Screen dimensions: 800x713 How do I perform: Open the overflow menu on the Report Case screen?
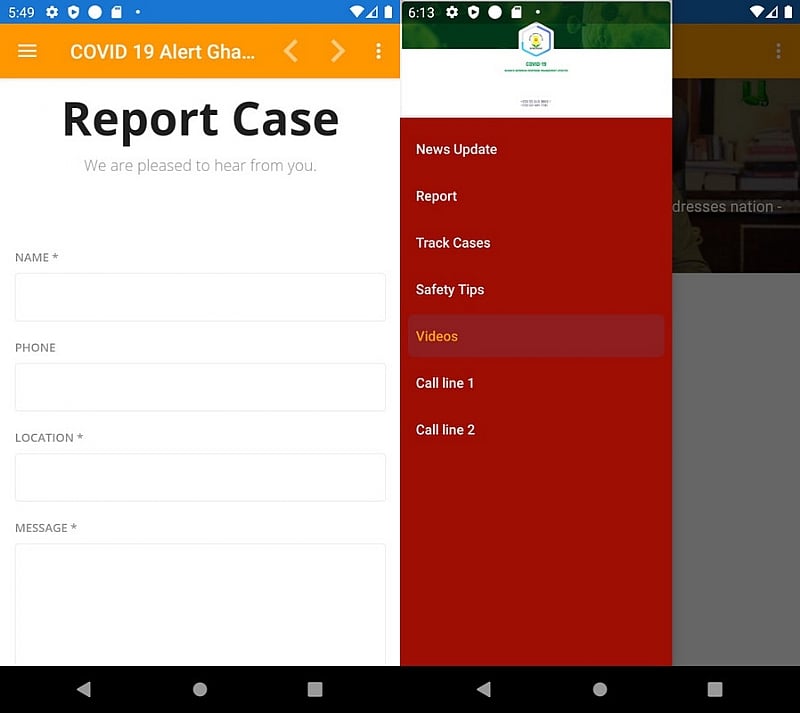(x=379, y=51)
